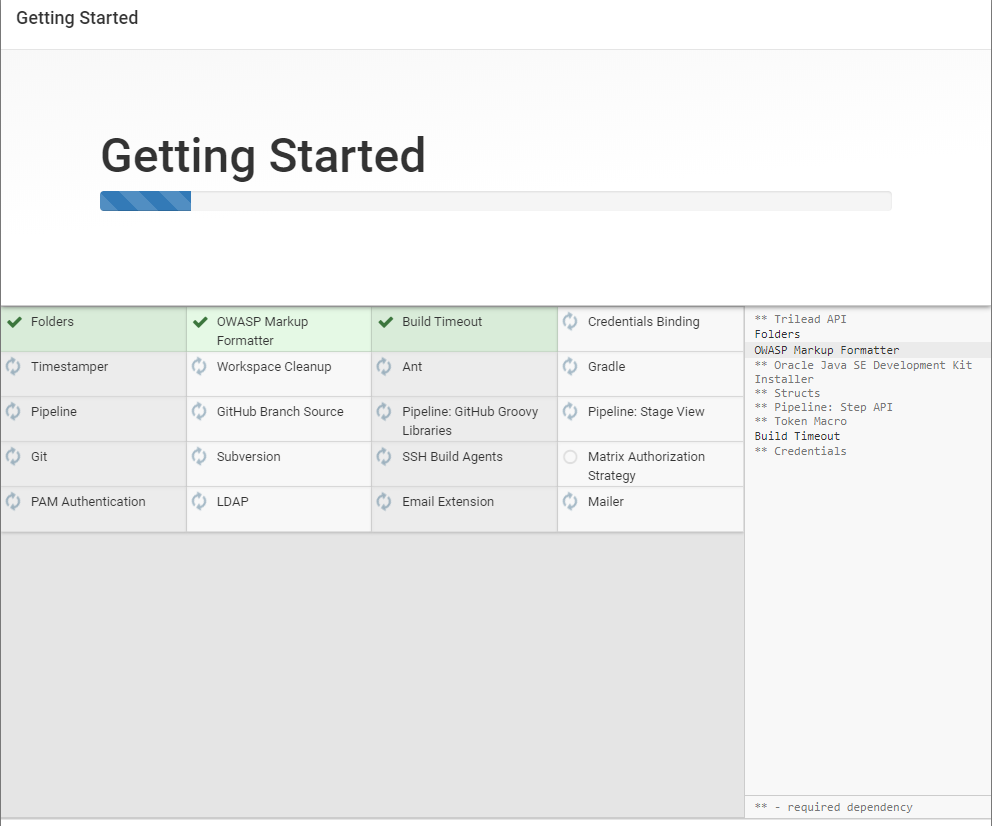Click the checkmark next to OWASP Markup Formatter
992x826 pixels.
click(x=200, y=322)
